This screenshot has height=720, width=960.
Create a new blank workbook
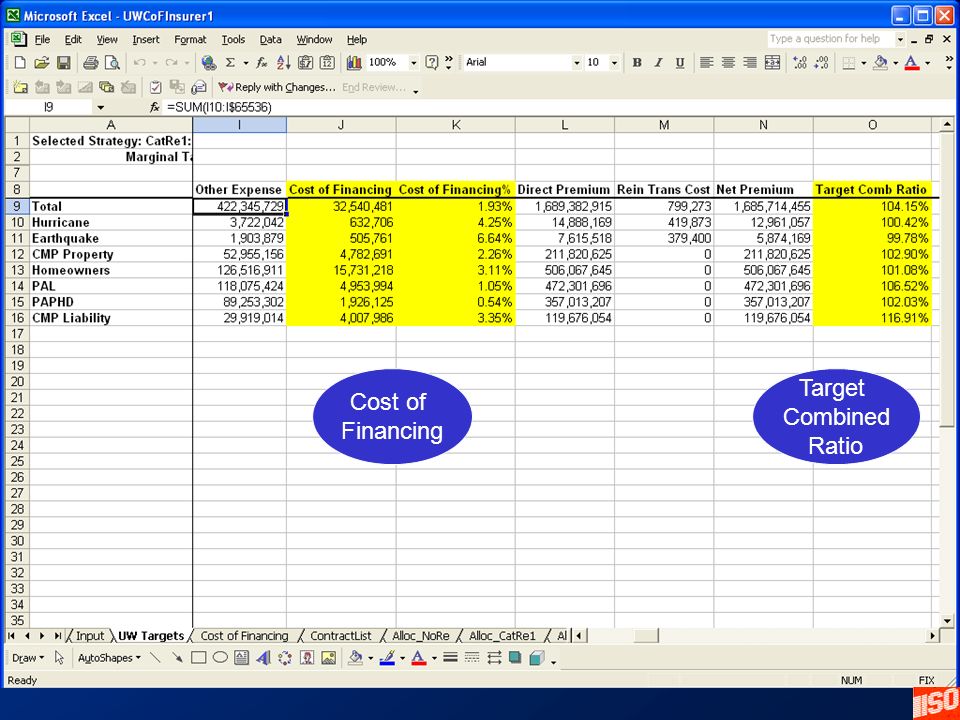click(x=20, y=62)
